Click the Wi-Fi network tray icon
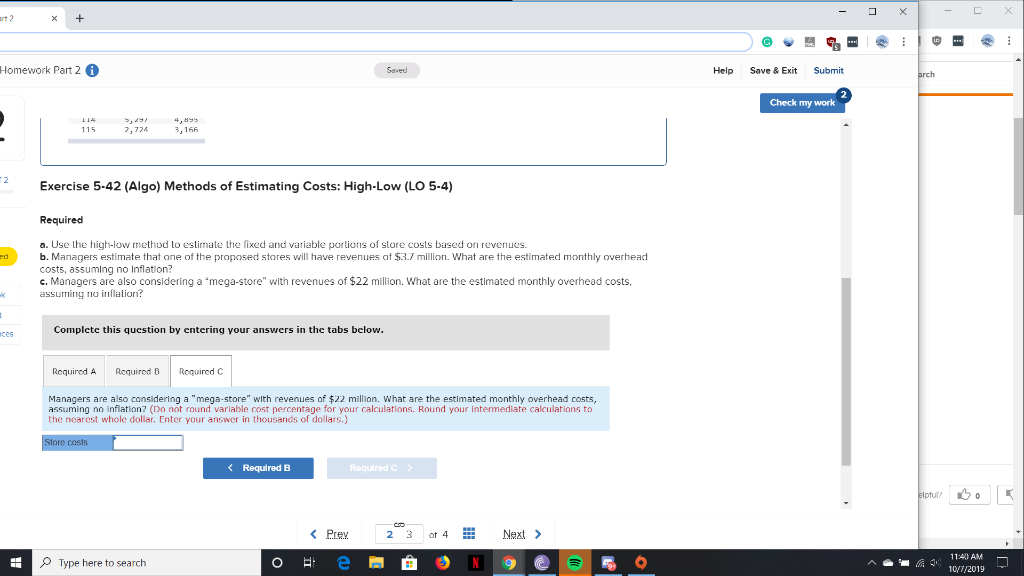The image size is (1024, 576). pos(920,563)
